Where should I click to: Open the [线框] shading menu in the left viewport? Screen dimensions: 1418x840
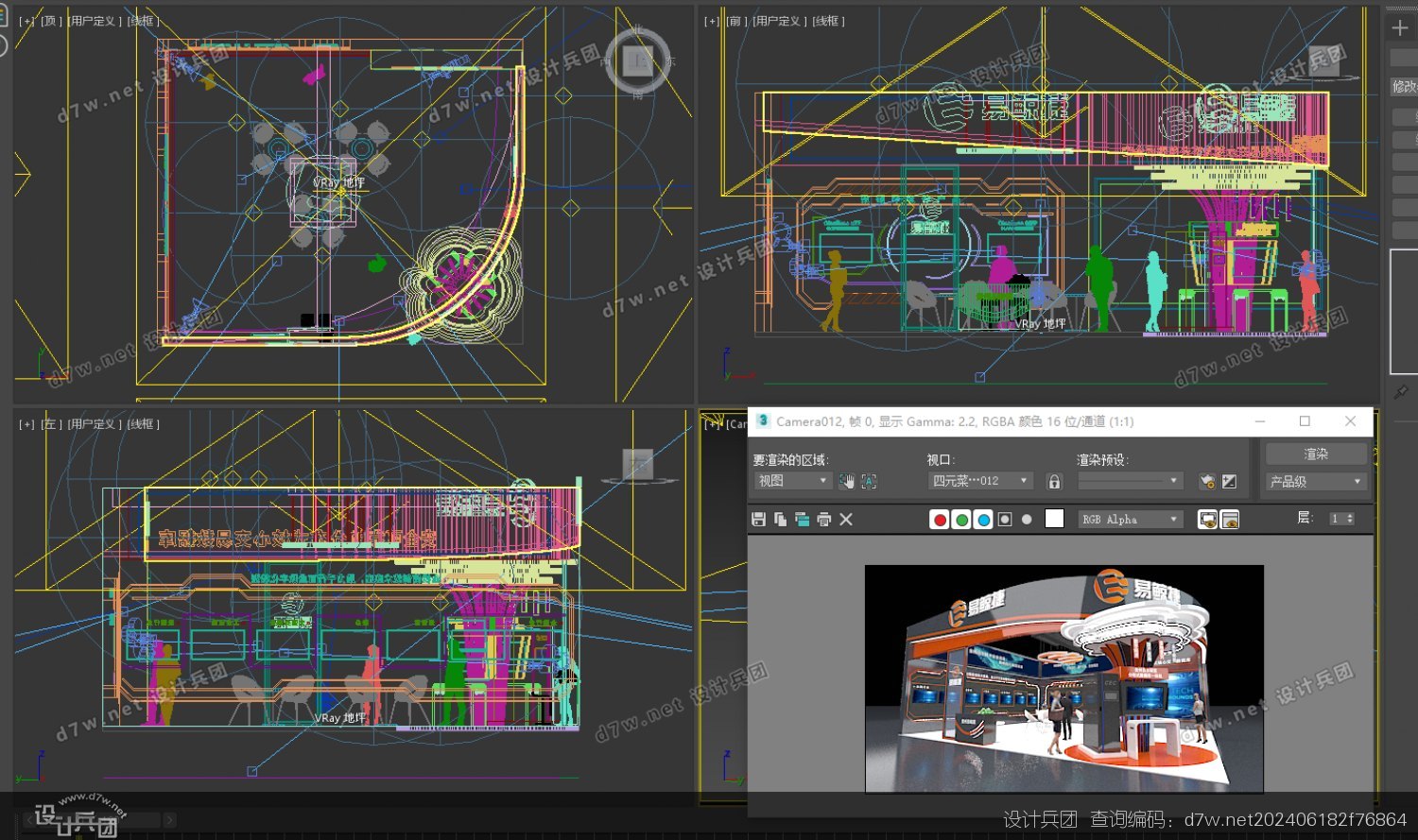[143, 424]
